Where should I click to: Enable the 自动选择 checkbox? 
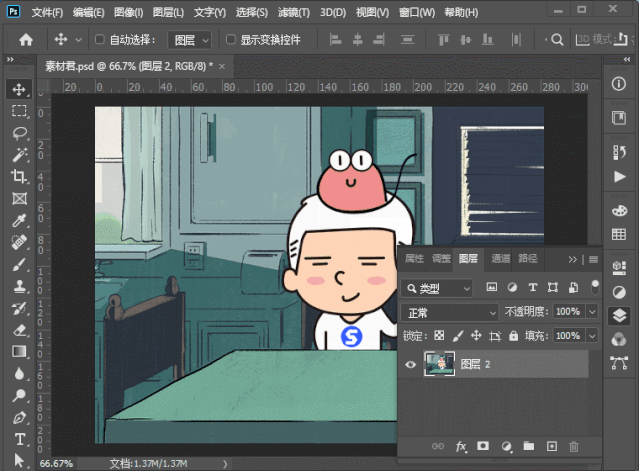point(99,40)
